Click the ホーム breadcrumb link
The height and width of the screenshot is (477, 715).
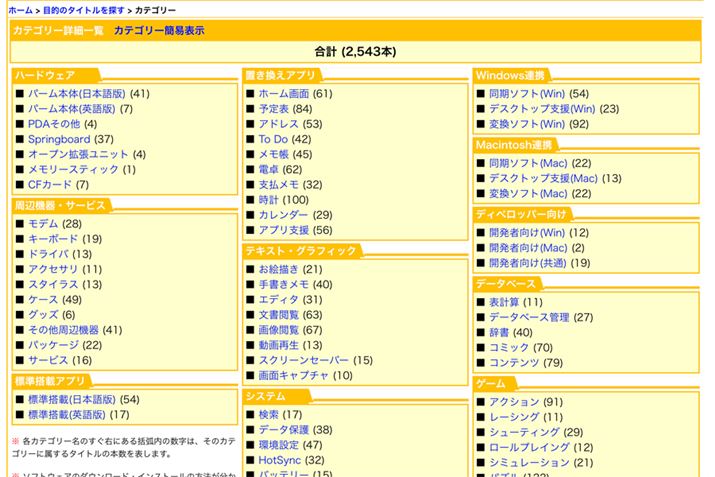(19, 8)
